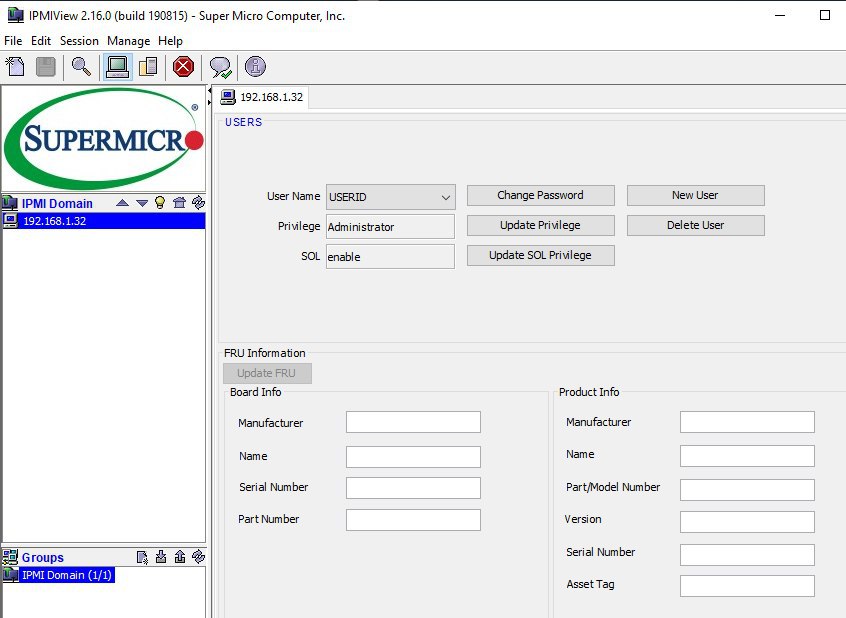Click the Update Privilege button
The height and width of the screenshot is (618, 846).
[541, 226]
